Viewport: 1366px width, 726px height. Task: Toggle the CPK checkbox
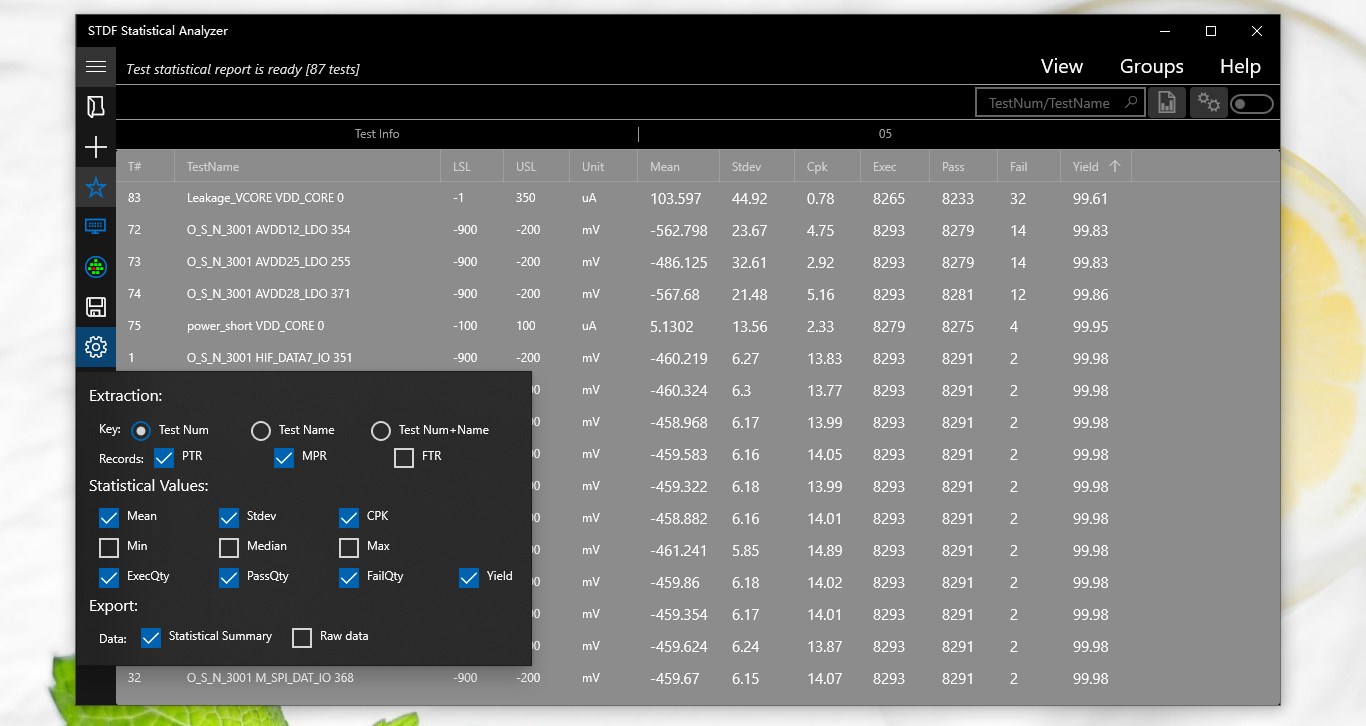click(x=349, y=518)
